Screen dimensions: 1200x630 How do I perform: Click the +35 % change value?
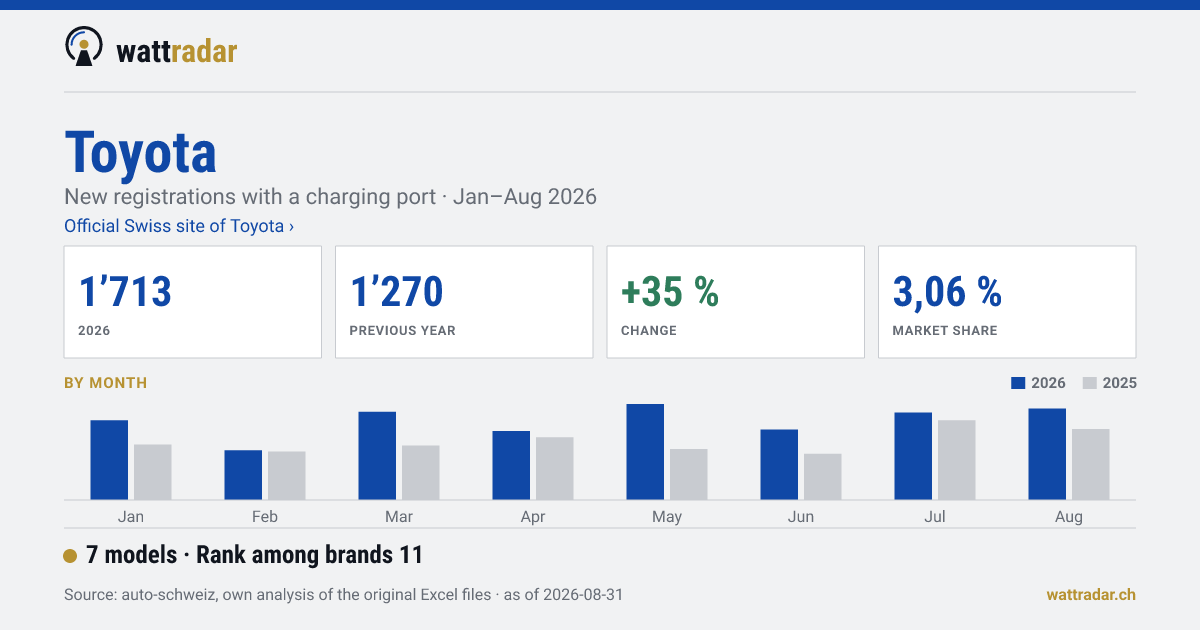(670, 291)
